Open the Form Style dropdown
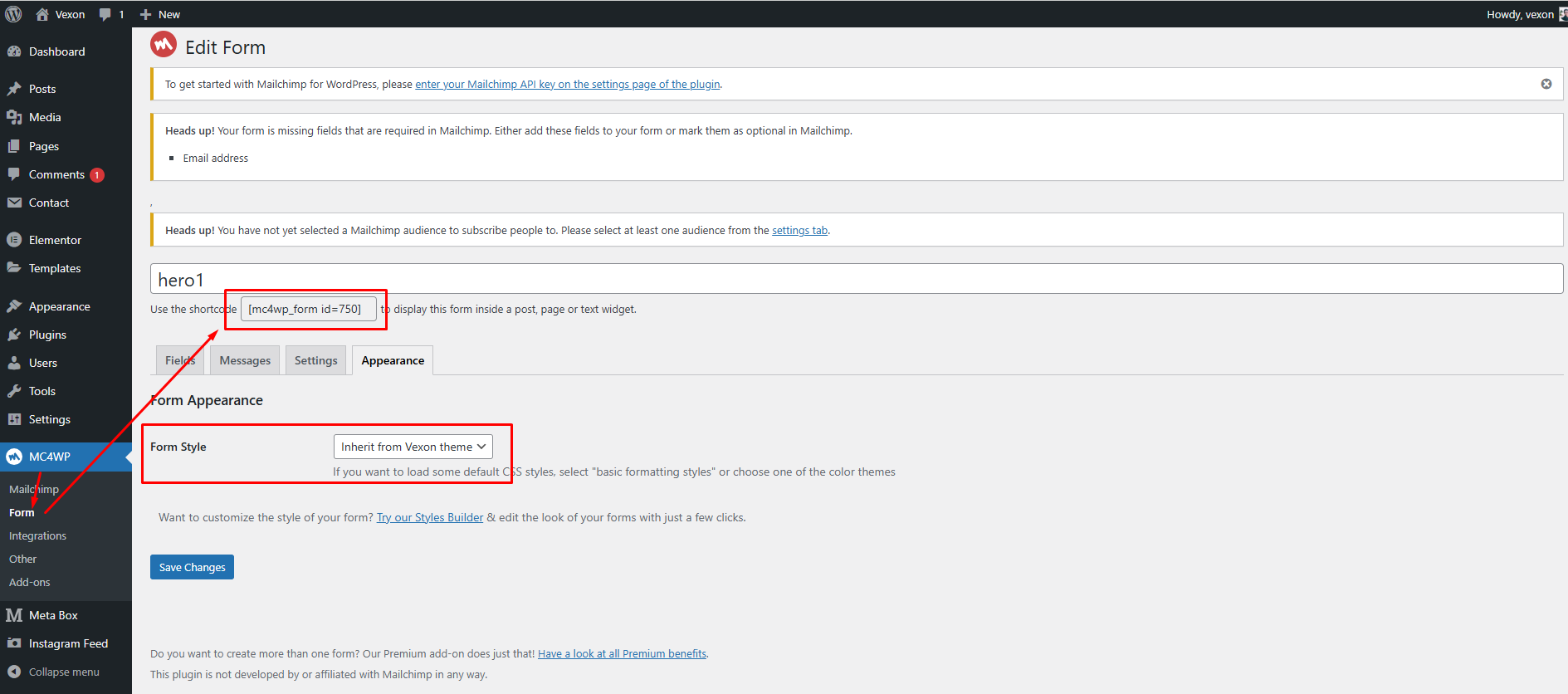The height and width of the screenshot is (694, 1568). point(413,447)
